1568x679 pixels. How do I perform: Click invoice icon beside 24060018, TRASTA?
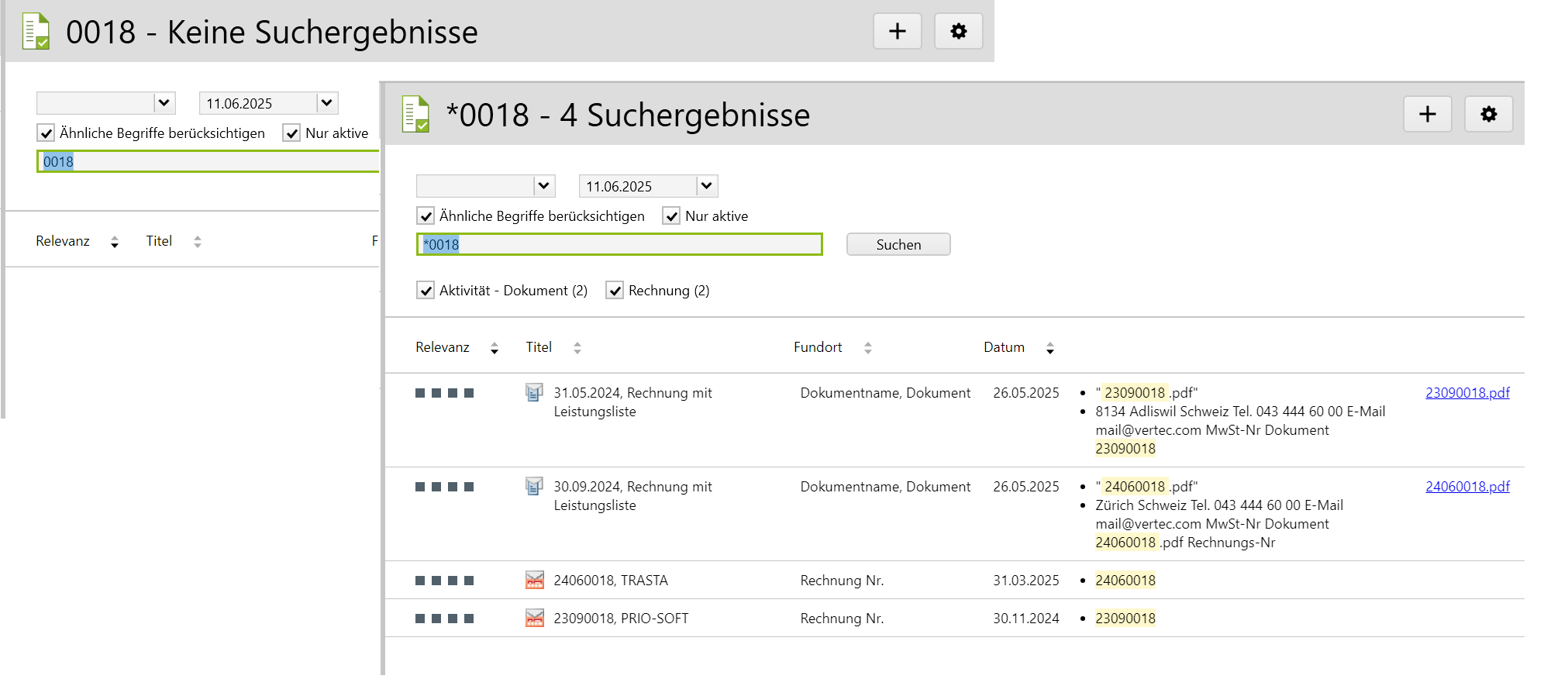point(534,581)
